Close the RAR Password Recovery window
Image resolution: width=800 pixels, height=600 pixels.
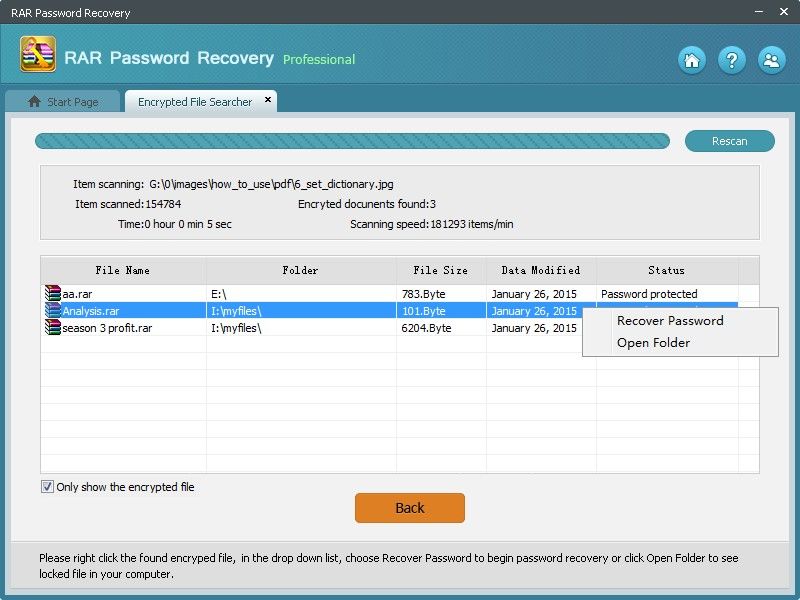[x=784, y=11]
